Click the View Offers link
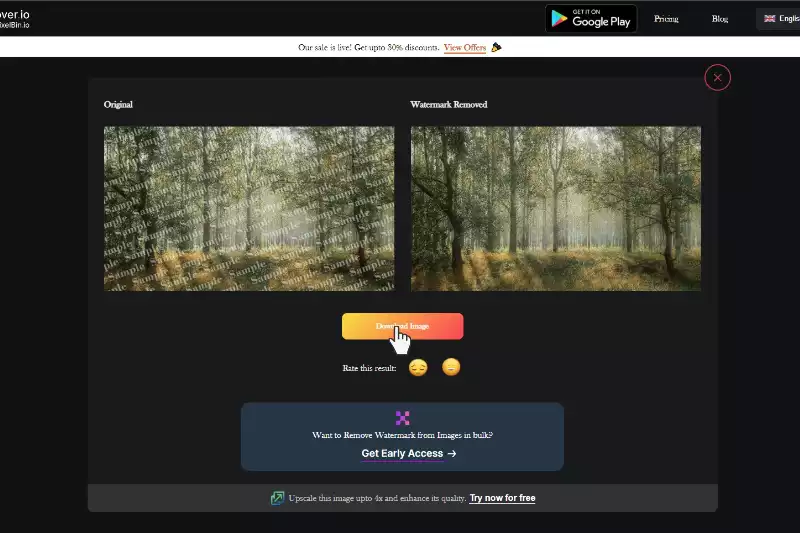The image size is (800, 533). point(464,47)
